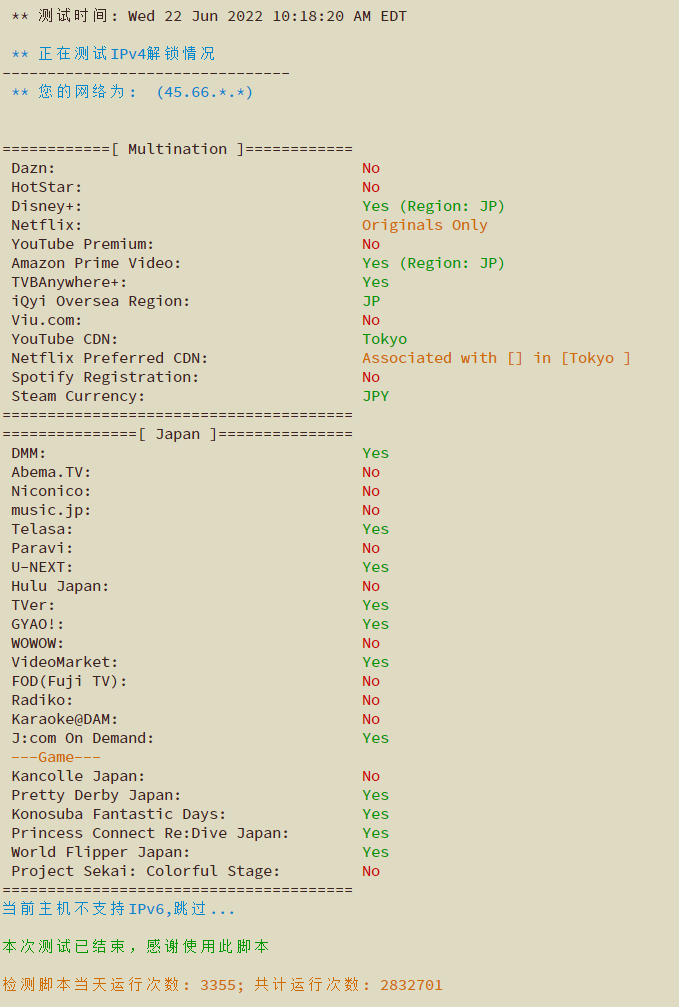Click the Disney+ 'Yes (Region: JP)' result
This screenshot has height=1007, width=679.
click(x=434, y=206)
